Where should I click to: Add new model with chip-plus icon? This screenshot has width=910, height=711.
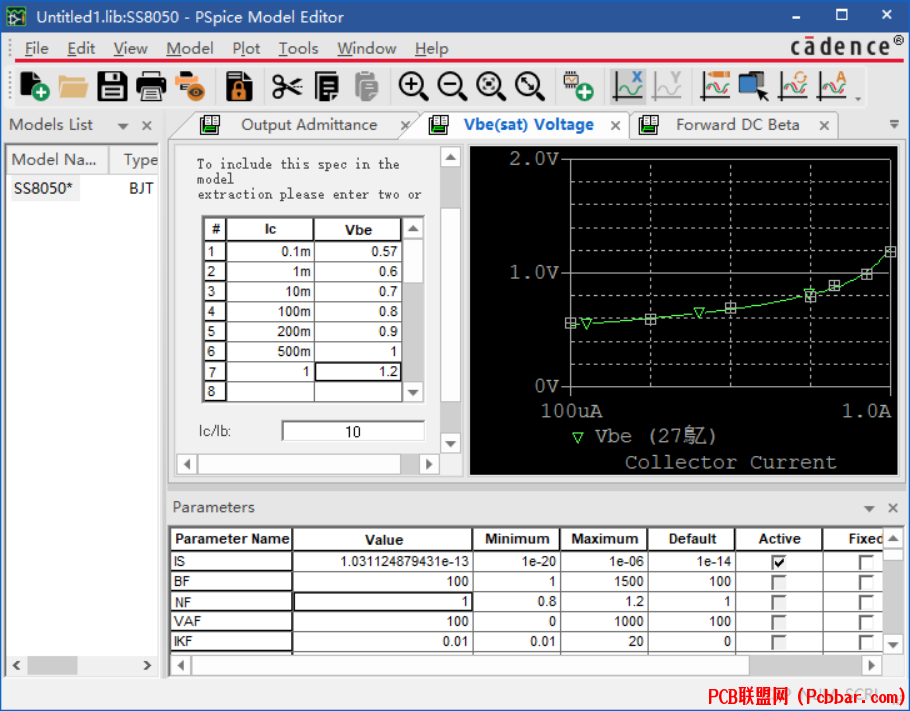579,86
